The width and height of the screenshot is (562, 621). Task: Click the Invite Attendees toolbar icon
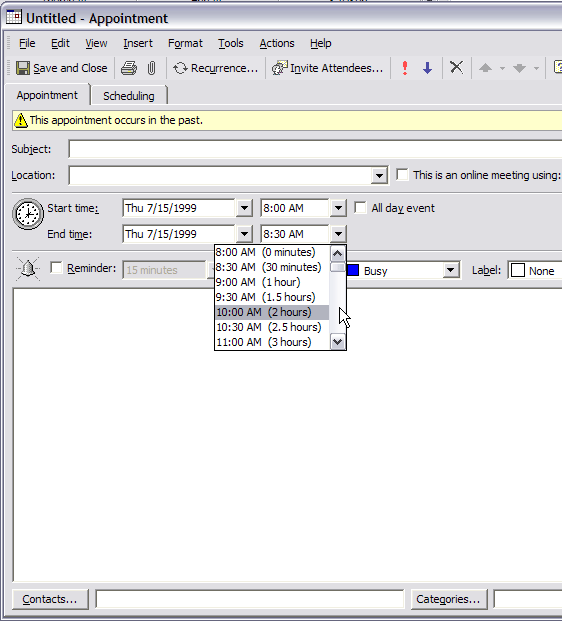point(279,68)
